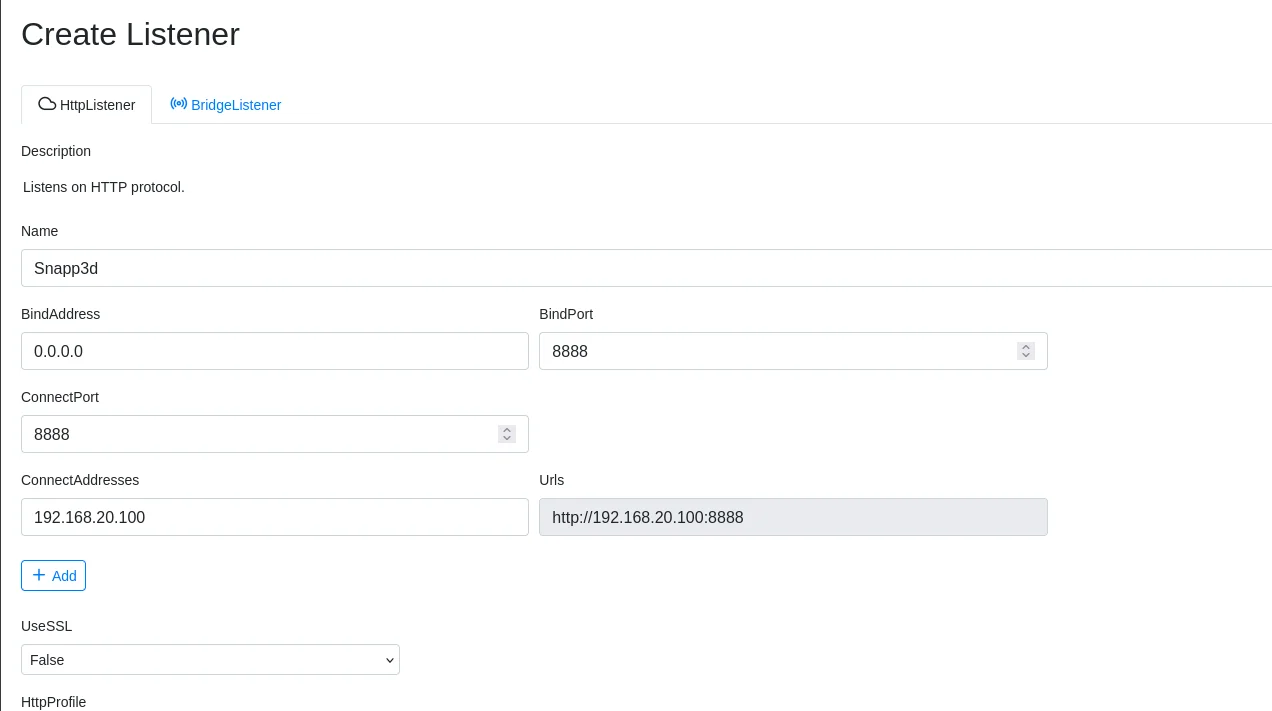
Task: Decrement BindPort with the down arrow
Action: pos(1026,355)
